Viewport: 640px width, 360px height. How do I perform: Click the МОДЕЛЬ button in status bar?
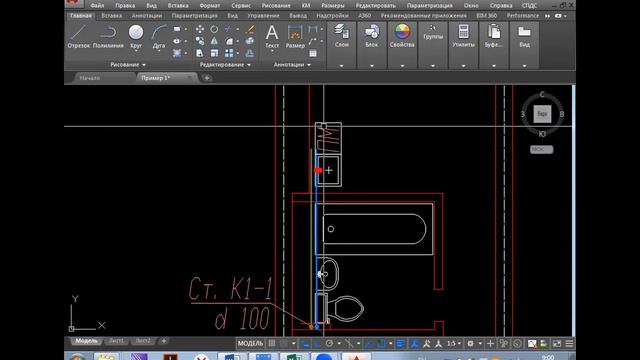(x=250, y=344)
